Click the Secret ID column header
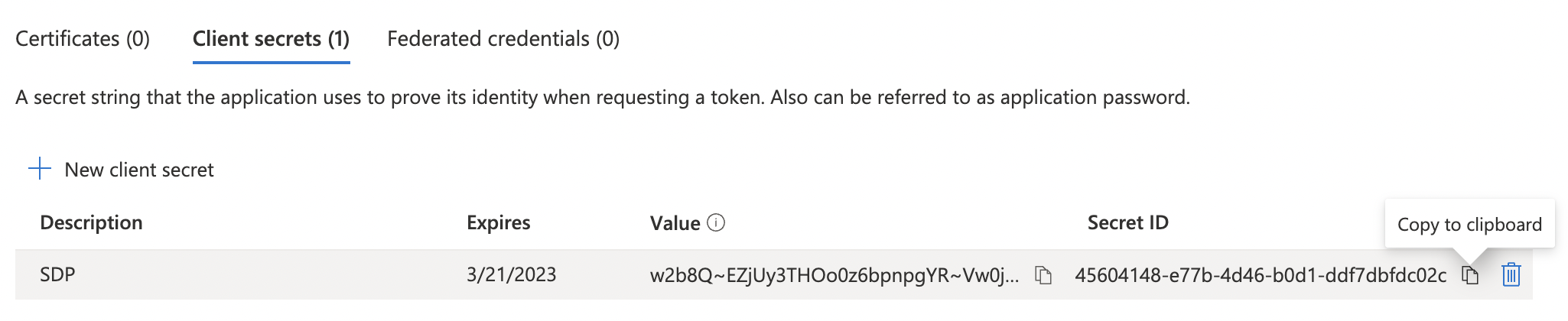The width and height of the screenshot is (1568, 321). (x=1127, y=222)
